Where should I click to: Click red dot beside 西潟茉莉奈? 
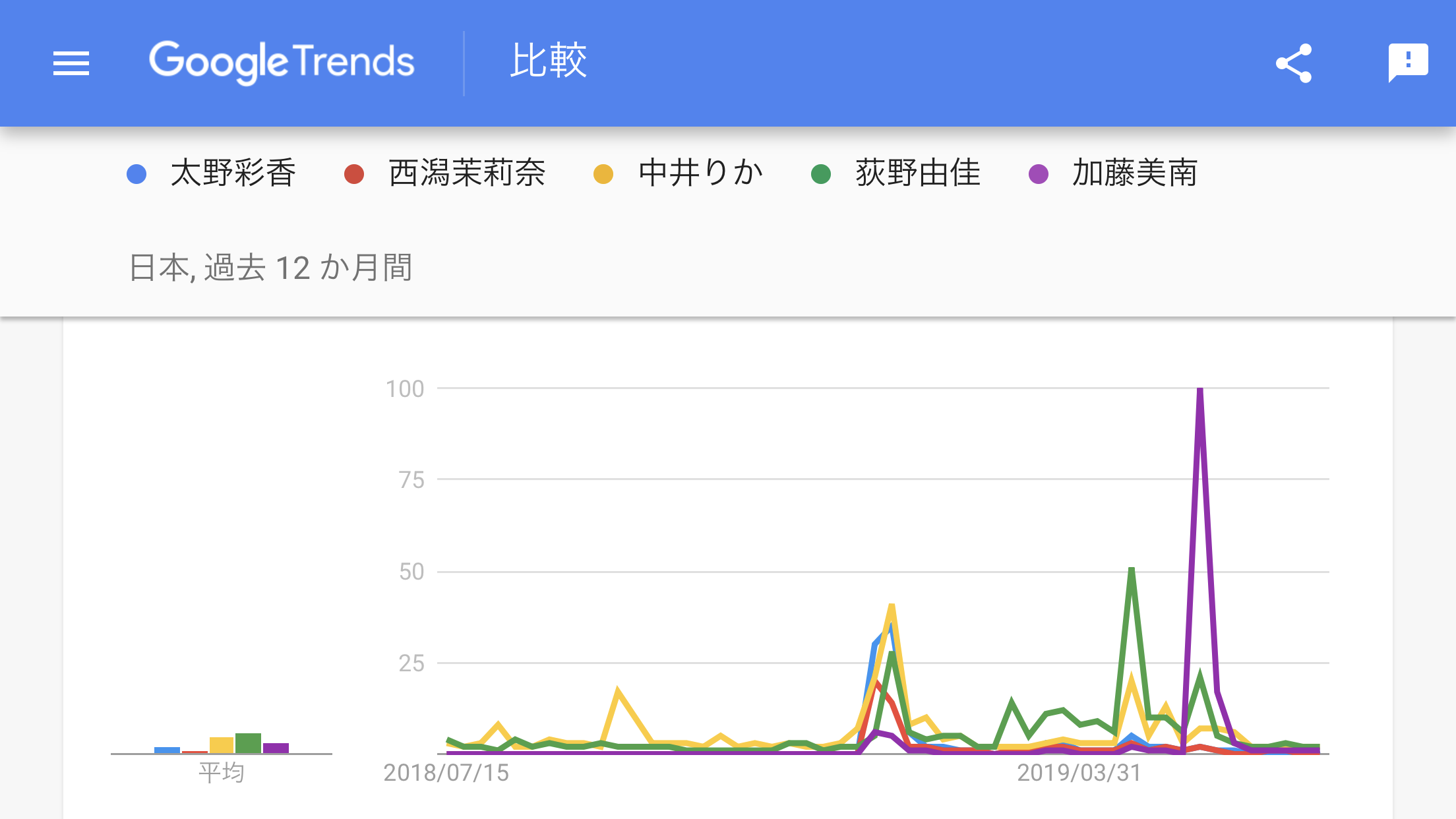point(354,174)
